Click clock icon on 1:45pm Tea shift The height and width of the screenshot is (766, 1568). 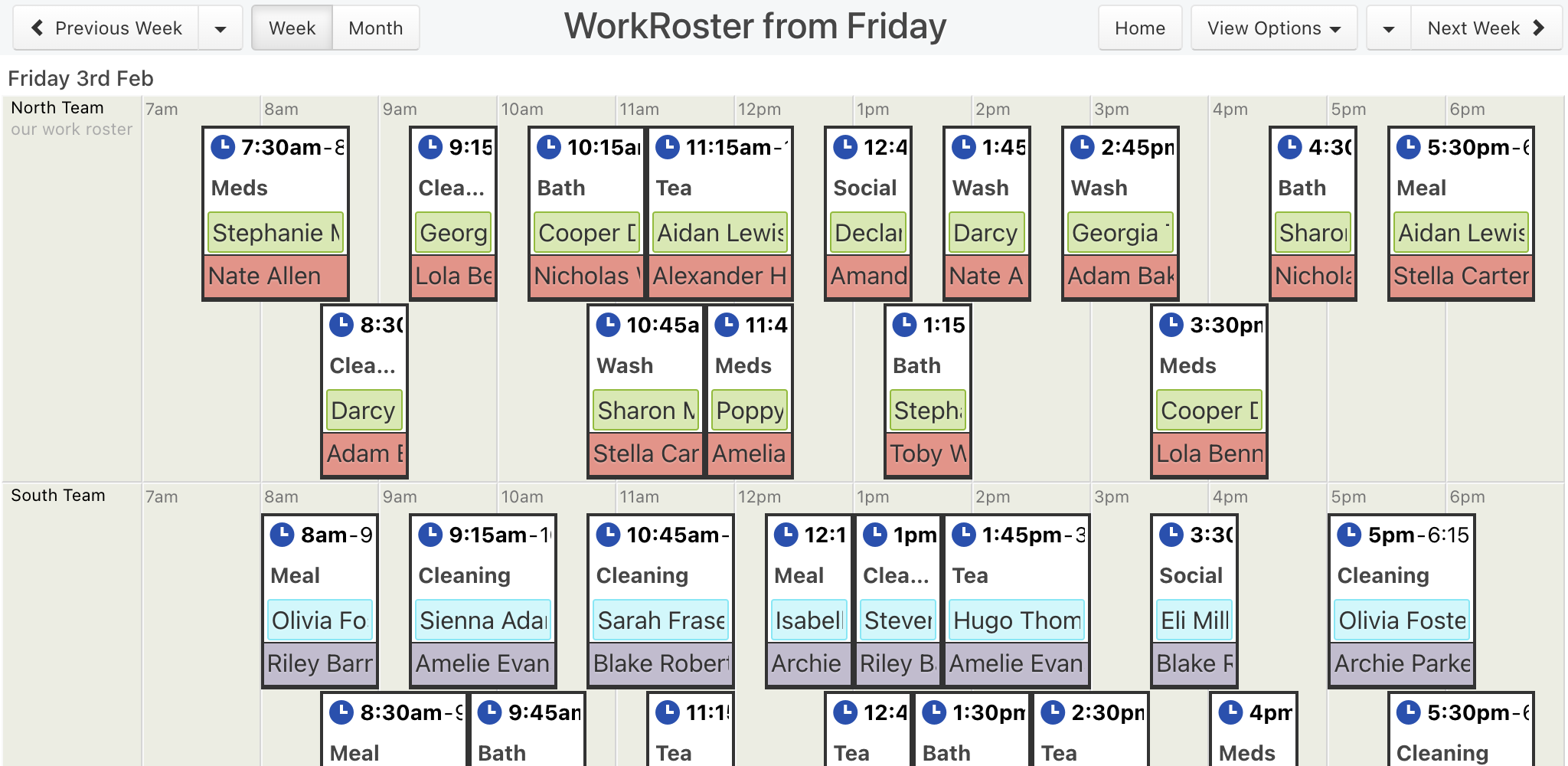tap(964, 534)
